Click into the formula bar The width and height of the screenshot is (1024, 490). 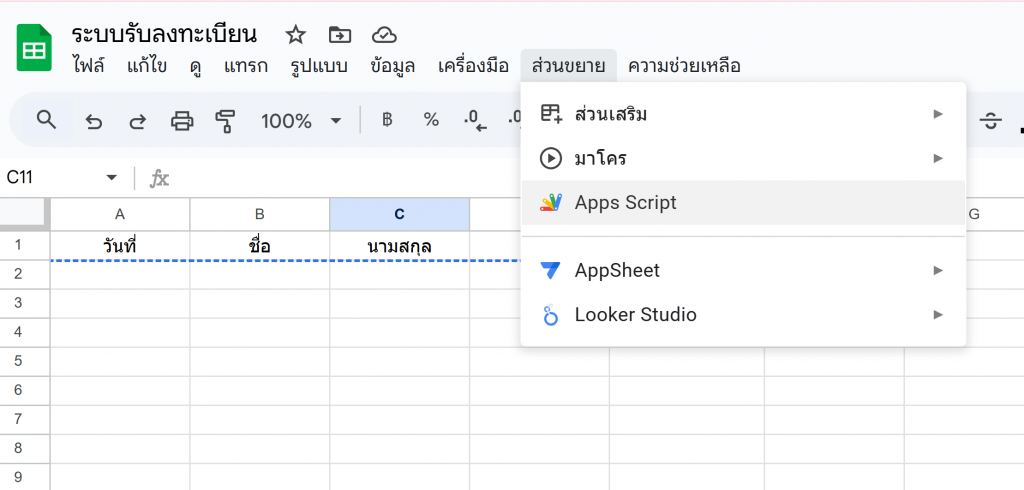[346, 178]
